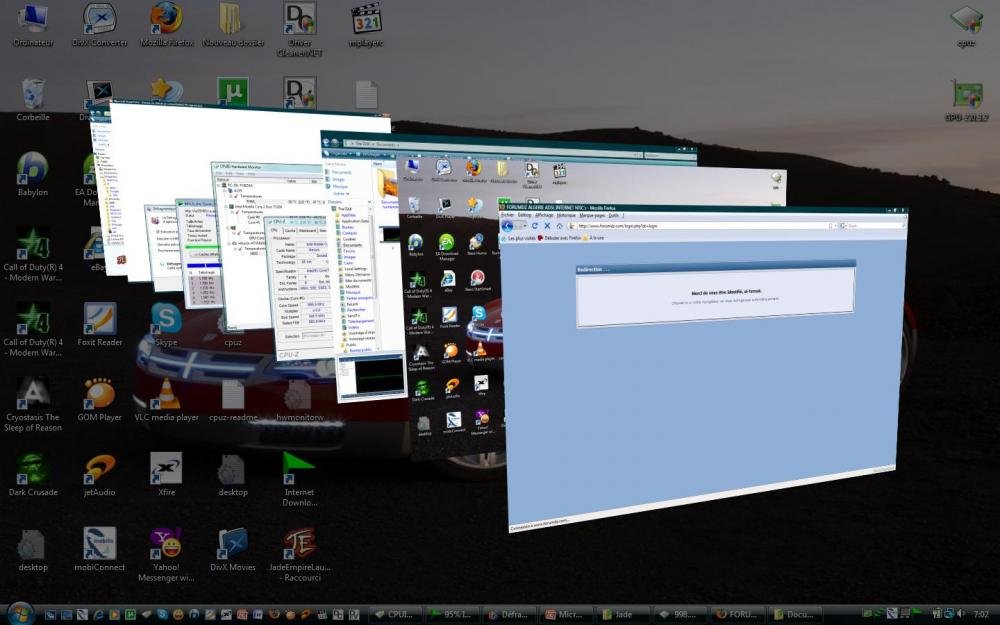Open the Mozilla Firefox desktop shortcut
This screenshot has height=625, width=1000.
click(x=166, y=19)
